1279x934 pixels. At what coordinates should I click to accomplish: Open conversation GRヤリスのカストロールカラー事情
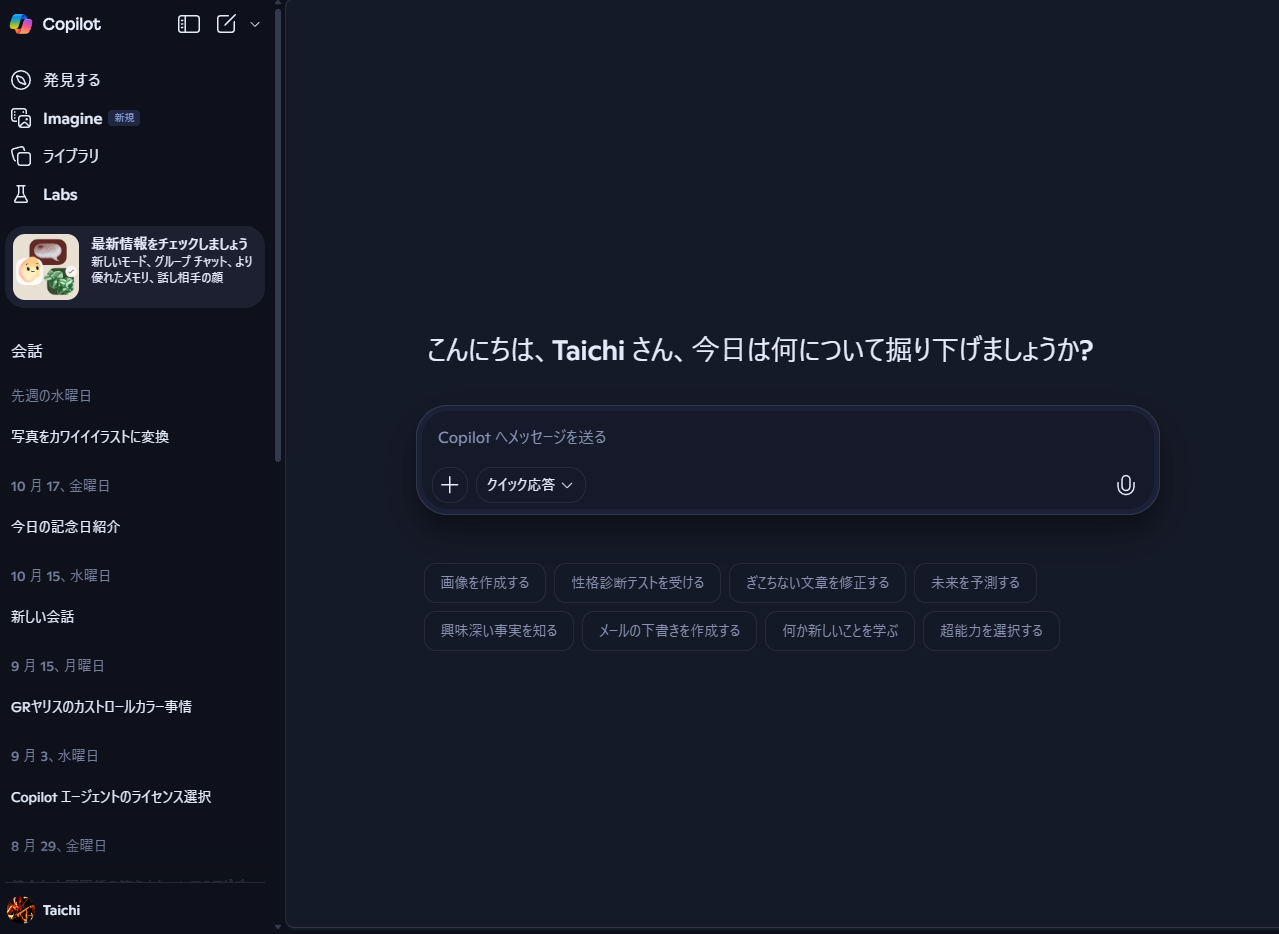pyautogui.click(x=101, y=707)
